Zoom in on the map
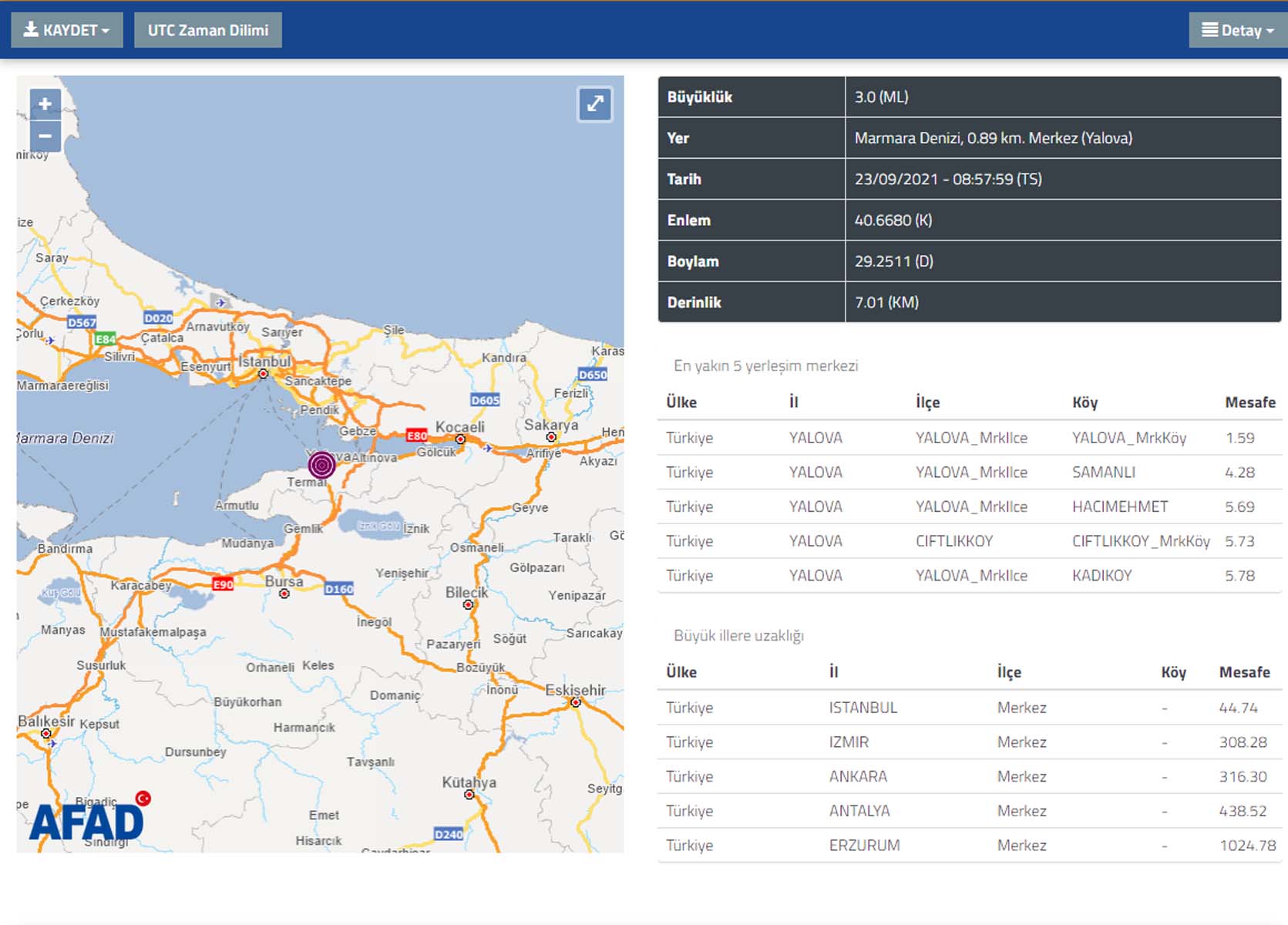 (x=45, y=104)
